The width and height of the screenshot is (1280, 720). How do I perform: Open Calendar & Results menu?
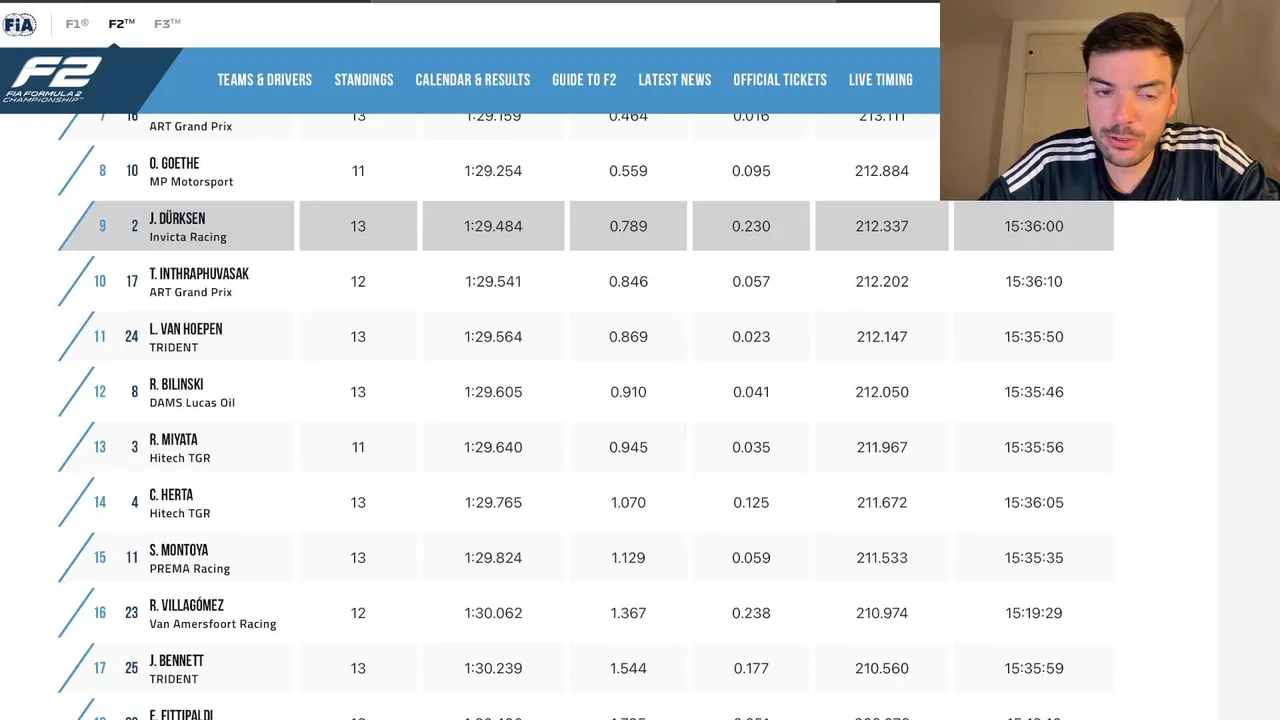(473, 80)
